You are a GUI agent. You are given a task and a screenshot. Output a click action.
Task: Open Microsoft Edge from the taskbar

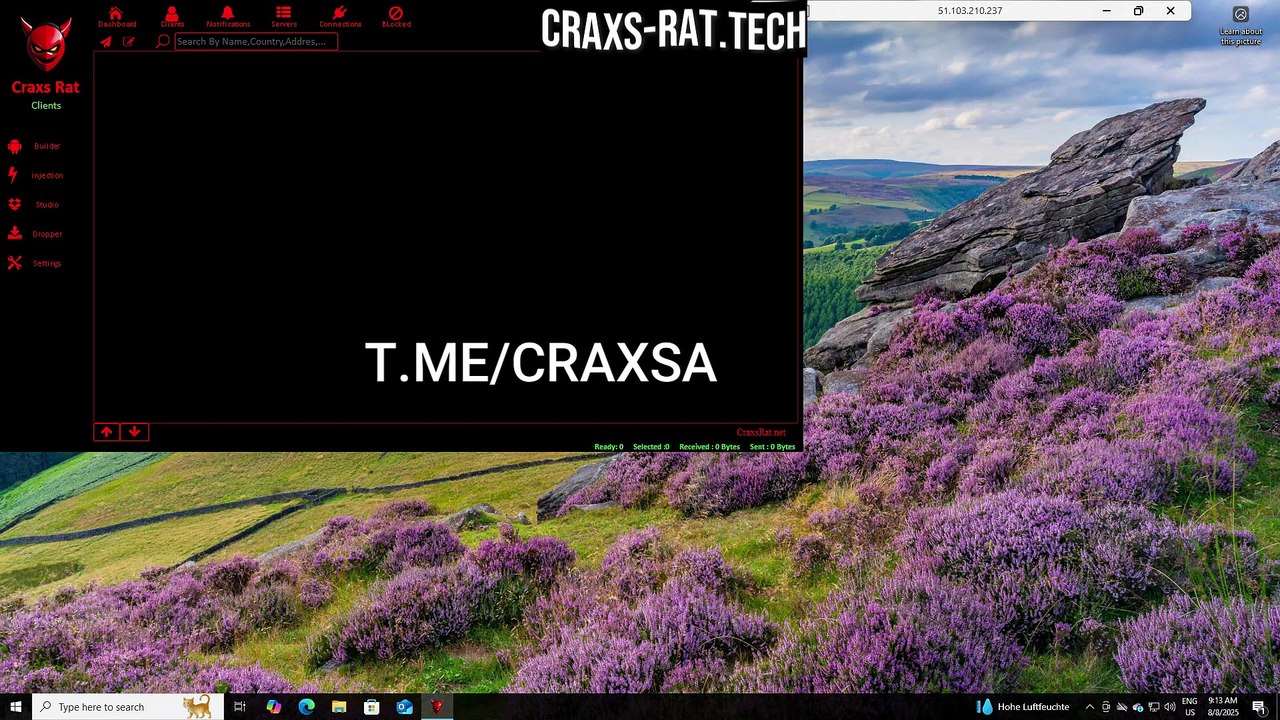tap(306, 707)
